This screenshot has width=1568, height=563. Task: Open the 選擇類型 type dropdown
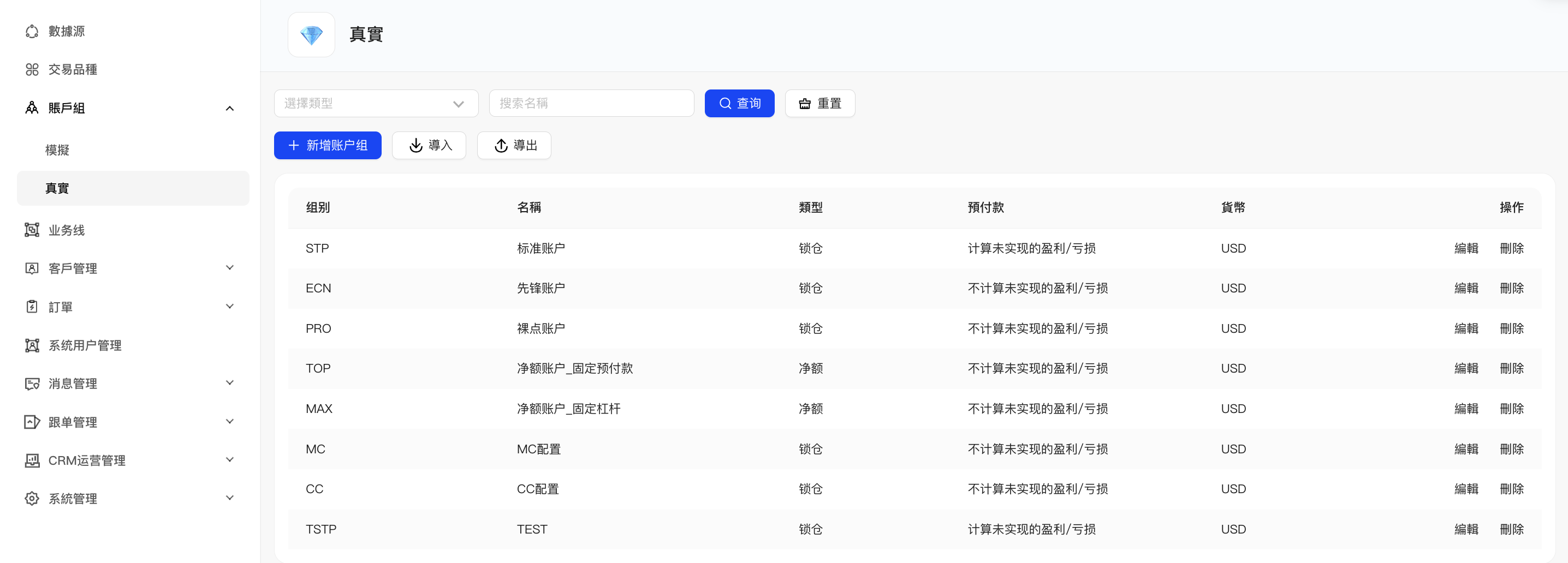(x=376, y=103)
